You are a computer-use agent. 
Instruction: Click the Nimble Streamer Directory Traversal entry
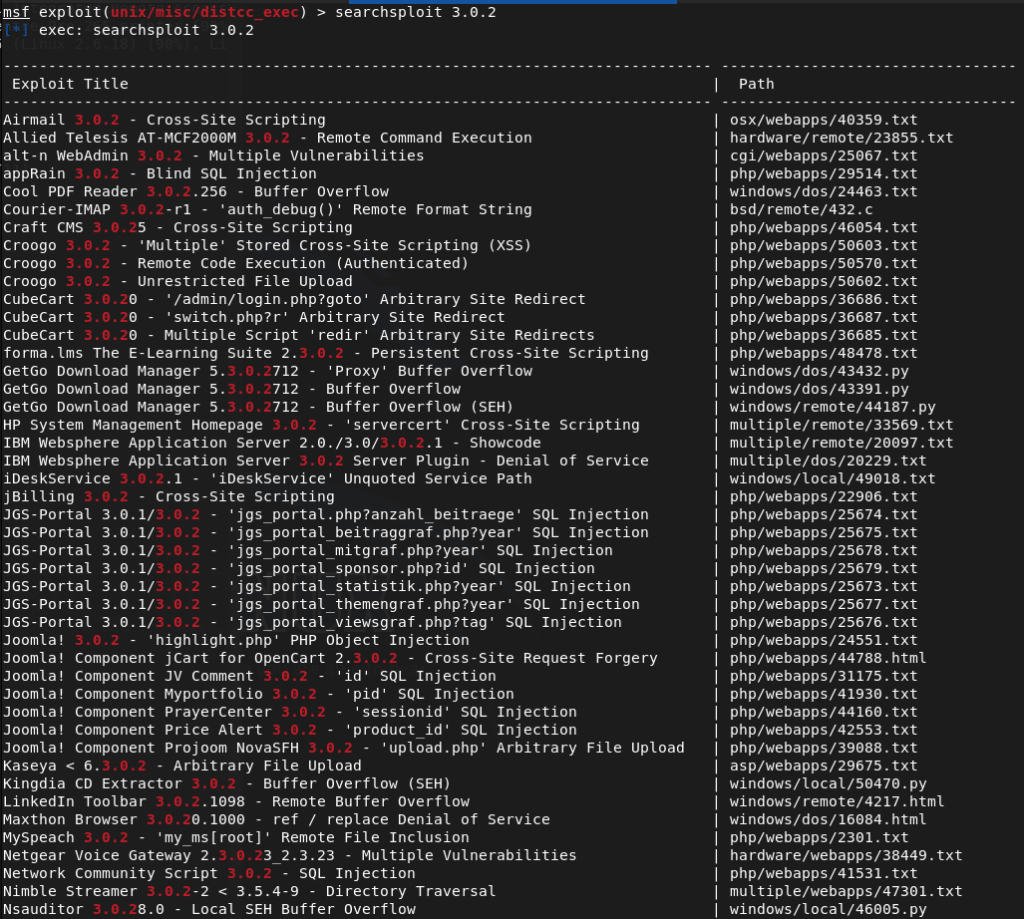(x=249, y=891)
